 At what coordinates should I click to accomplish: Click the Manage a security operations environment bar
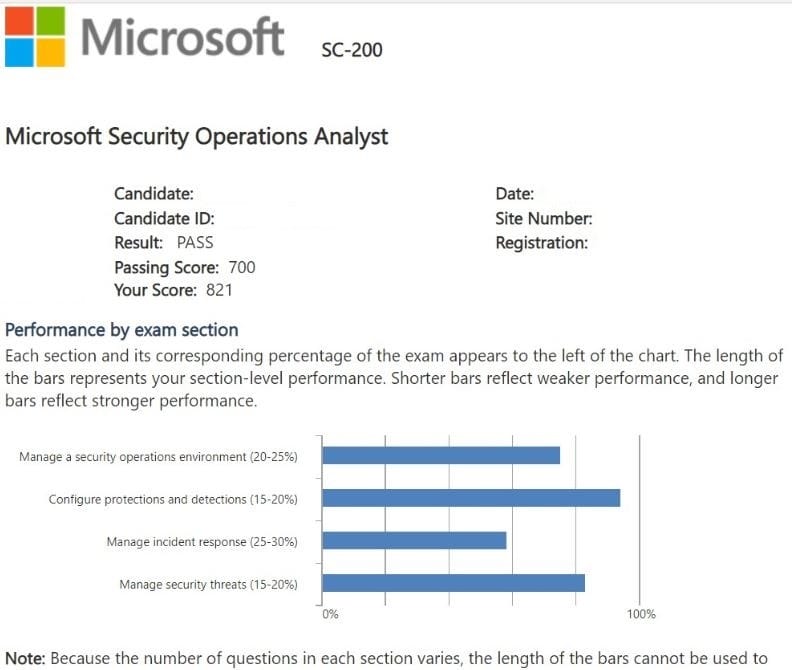point(440,456)
